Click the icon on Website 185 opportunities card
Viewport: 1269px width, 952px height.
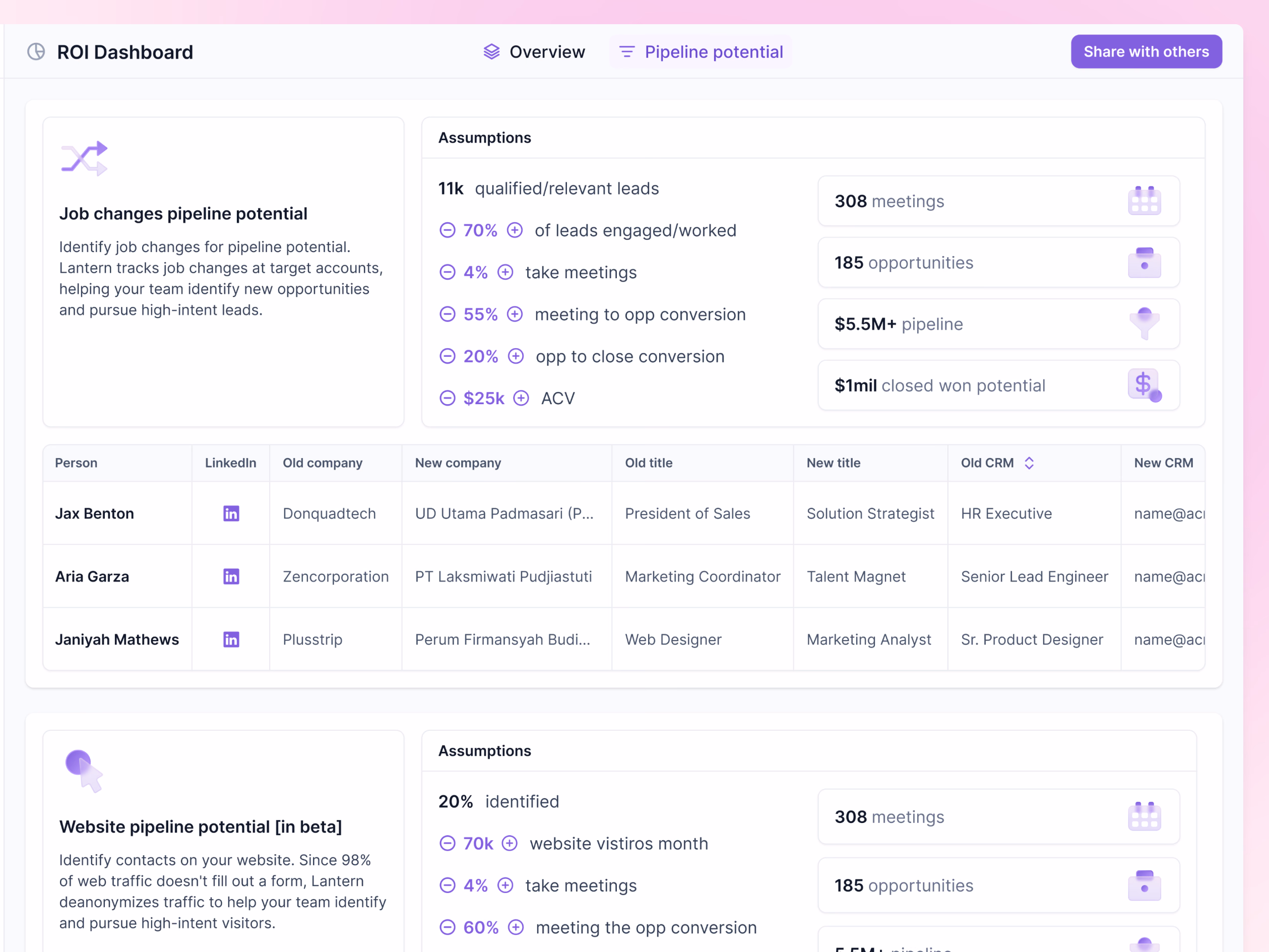tap(1144, 885)
